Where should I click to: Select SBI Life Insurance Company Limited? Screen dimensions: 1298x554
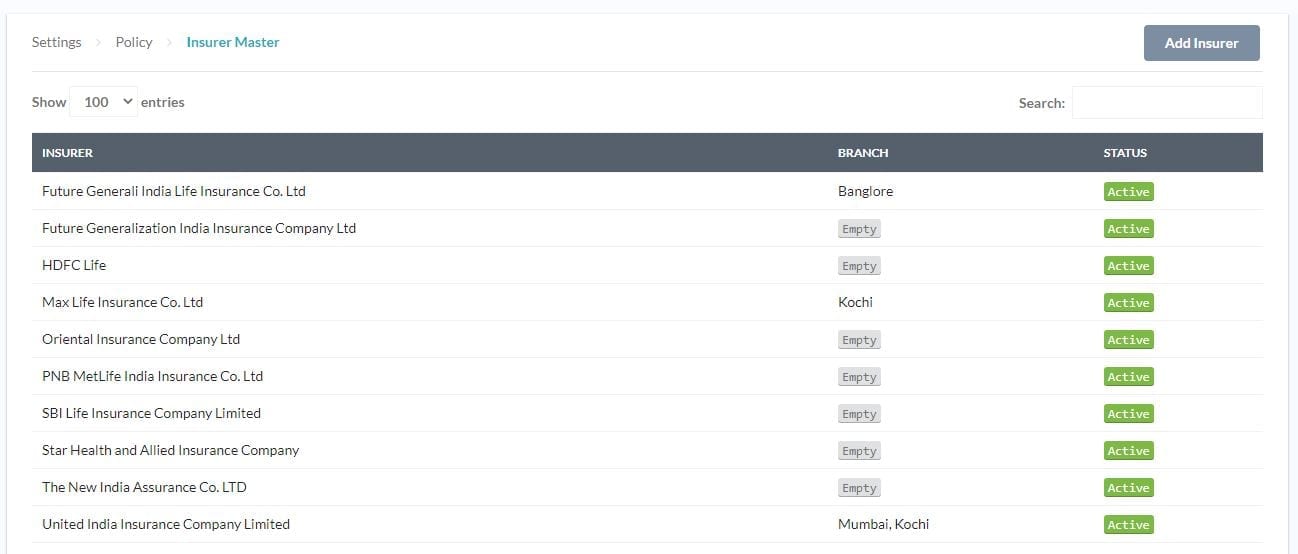point(151,413)
